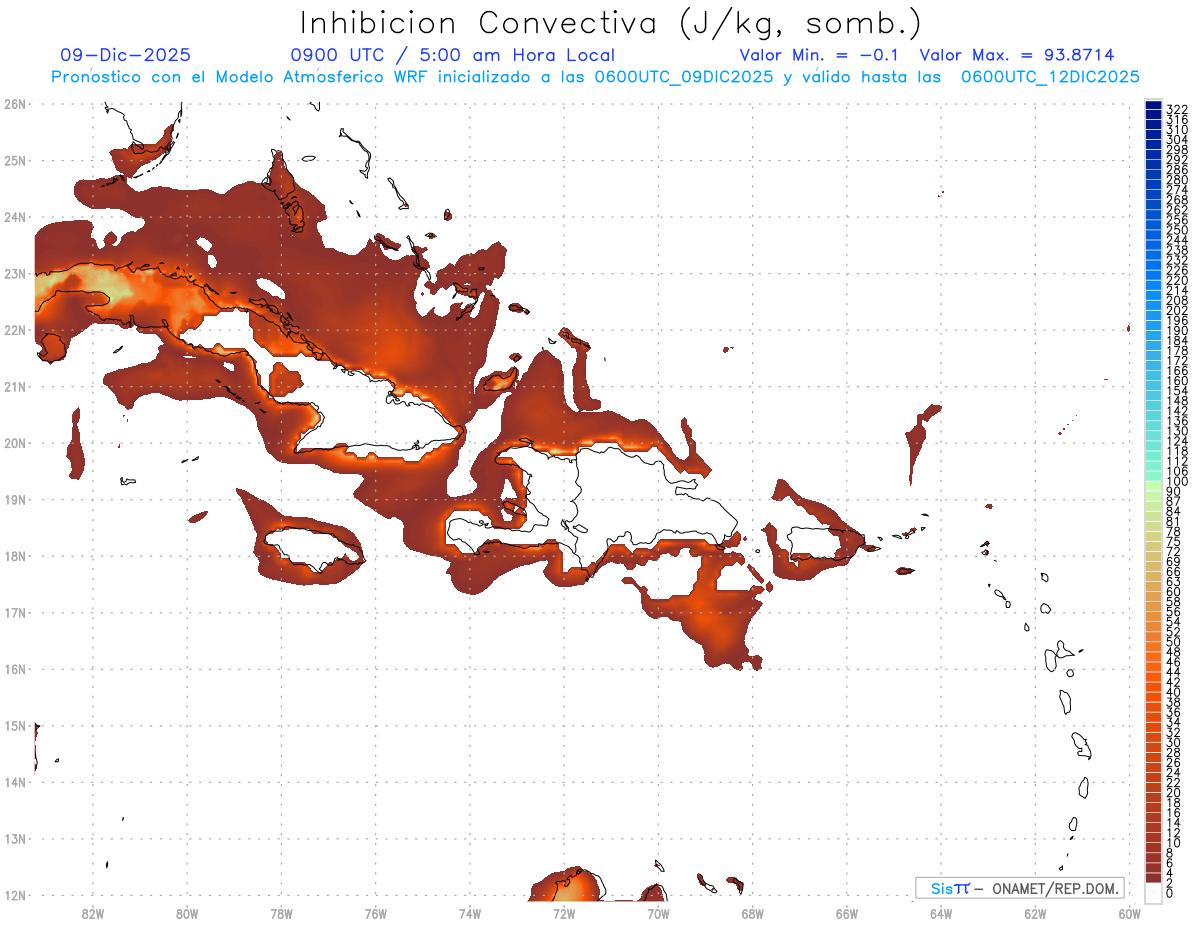Click the 14N latitude label

tap(15, 782)
